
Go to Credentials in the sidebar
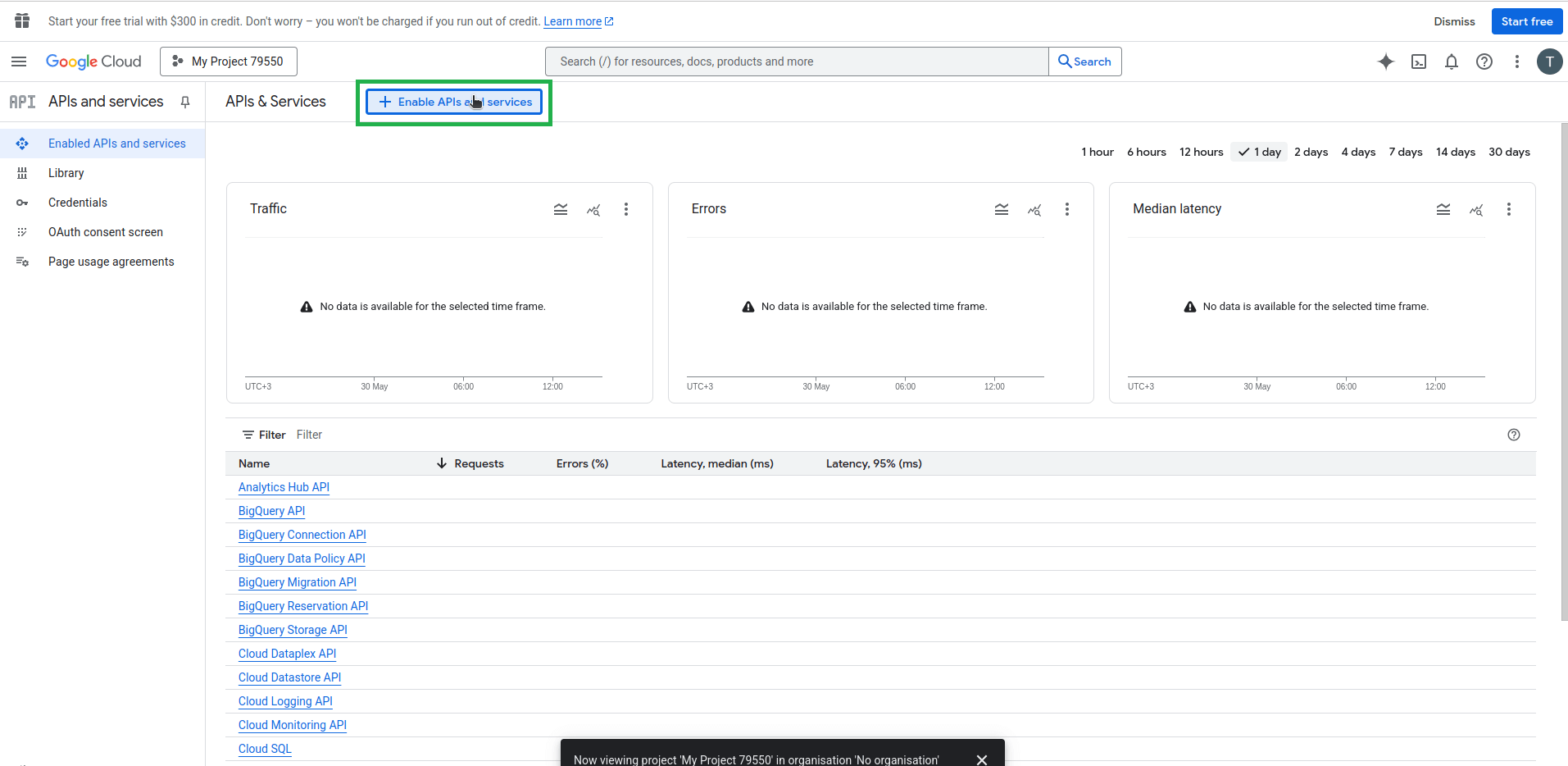pyautogui.click(x=78, y=203)
